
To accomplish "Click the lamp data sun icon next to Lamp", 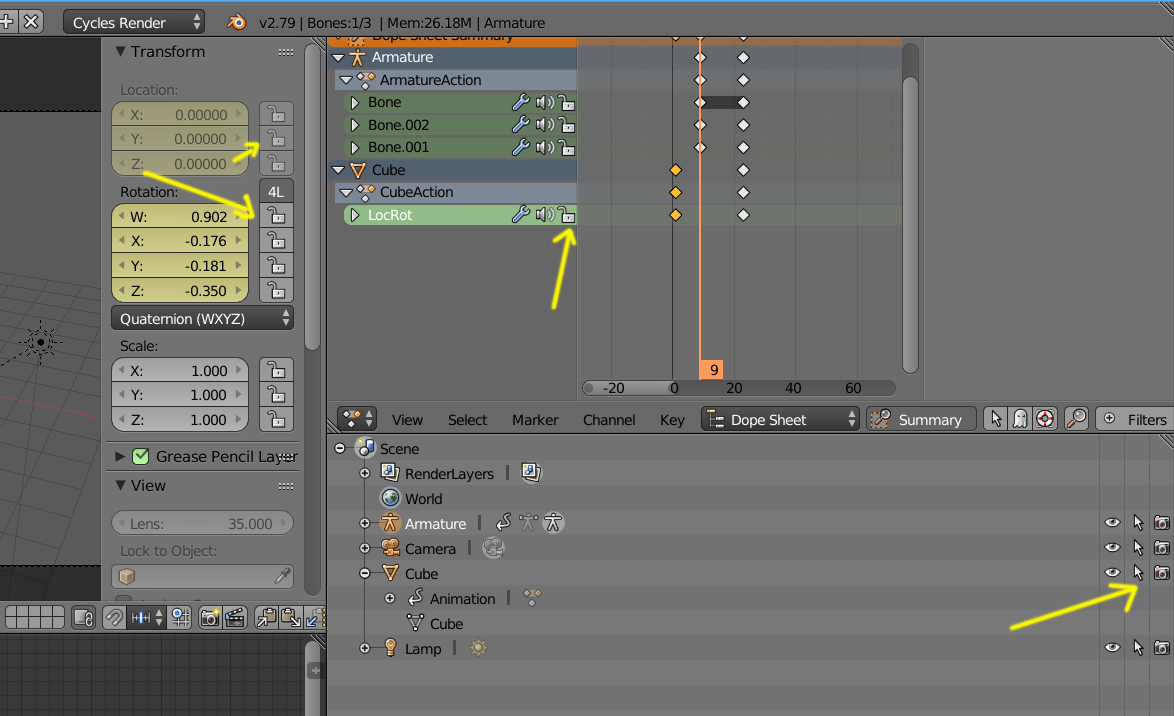I will [x=478, y=648].
